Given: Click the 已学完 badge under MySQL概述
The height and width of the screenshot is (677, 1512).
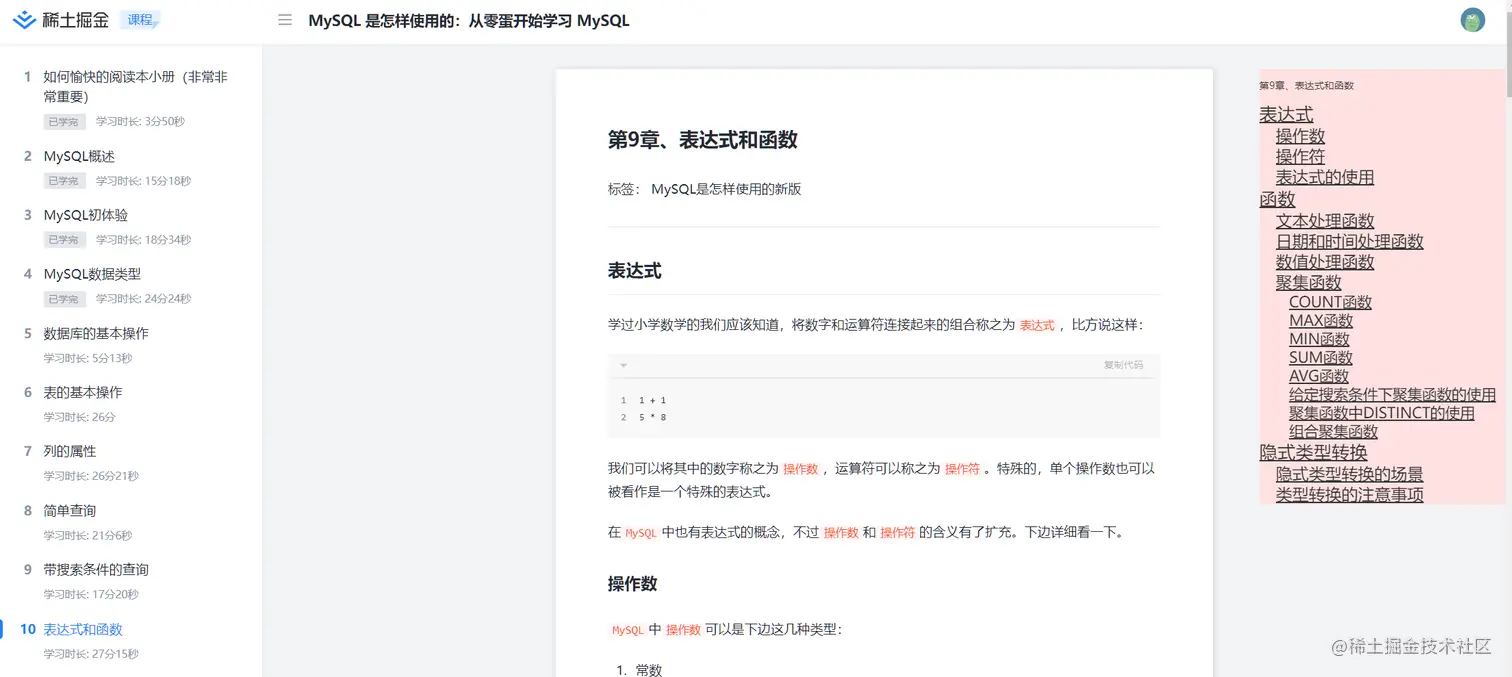Looking at the screenshot, I should click(x=62, y=181).
